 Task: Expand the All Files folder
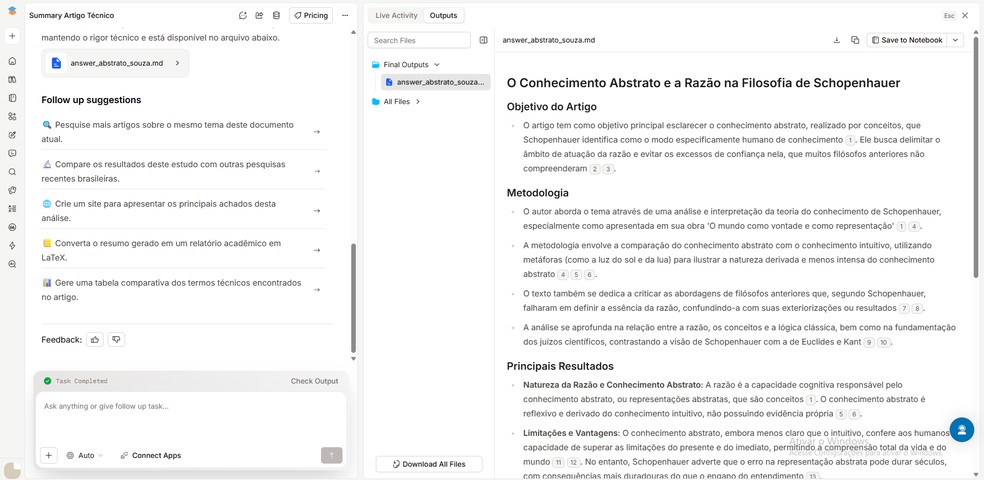click(x=396, y=102)
